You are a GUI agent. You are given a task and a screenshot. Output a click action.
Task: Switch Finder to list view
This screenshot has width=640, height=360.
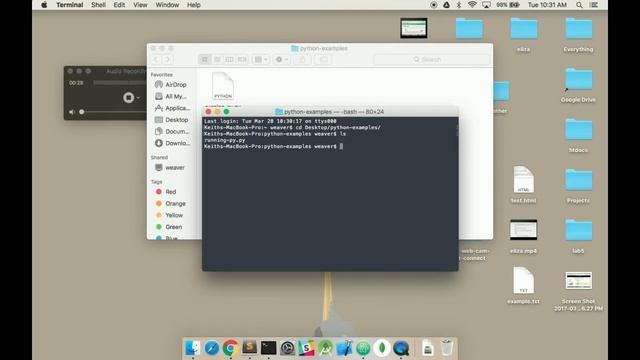coord(217,60)
